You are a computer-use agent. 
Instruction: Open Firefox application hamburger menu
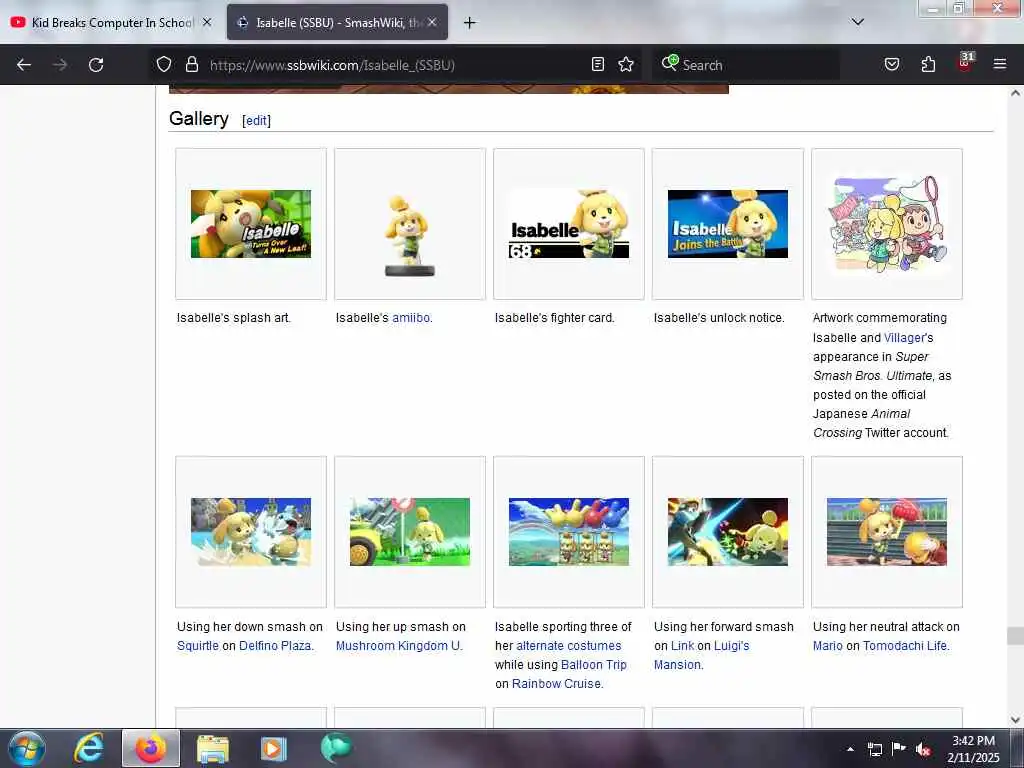(x=1000, y=64)
